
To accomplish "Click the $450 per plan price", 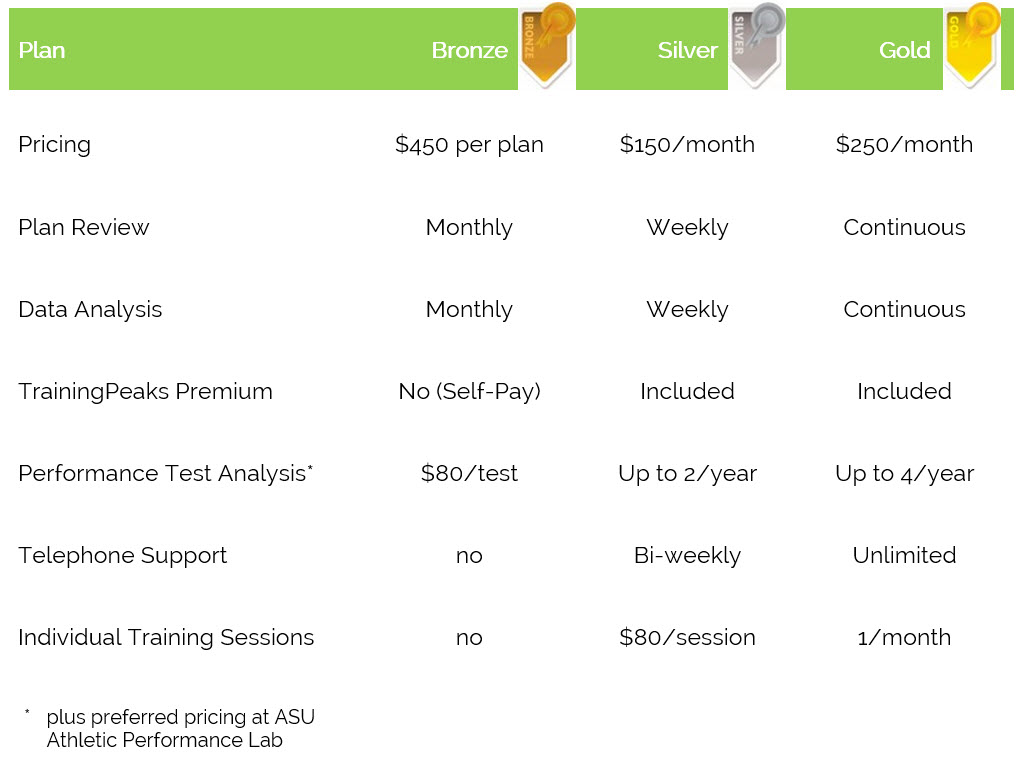I will click(x=469, y=145).
